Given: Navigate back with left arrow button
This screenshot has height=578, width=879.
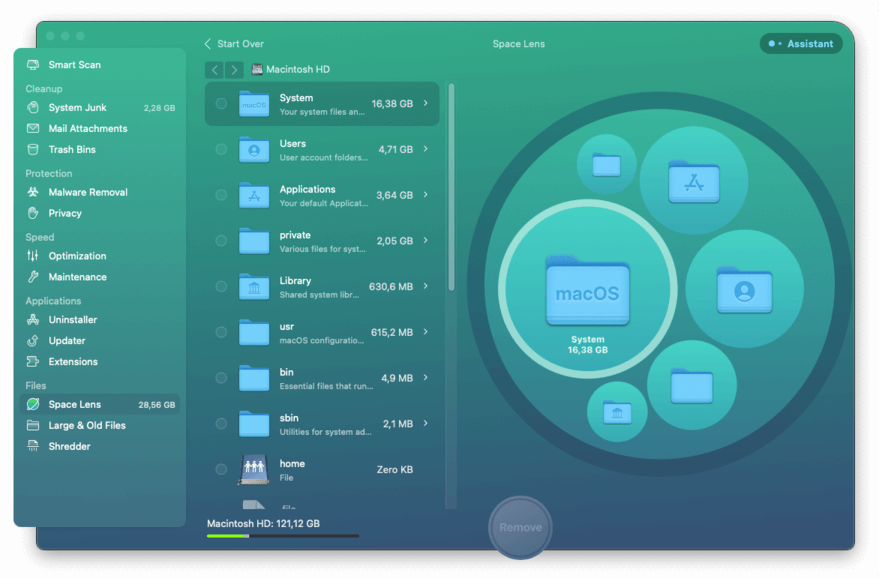Looking at the screenshot, I should 214,70.
